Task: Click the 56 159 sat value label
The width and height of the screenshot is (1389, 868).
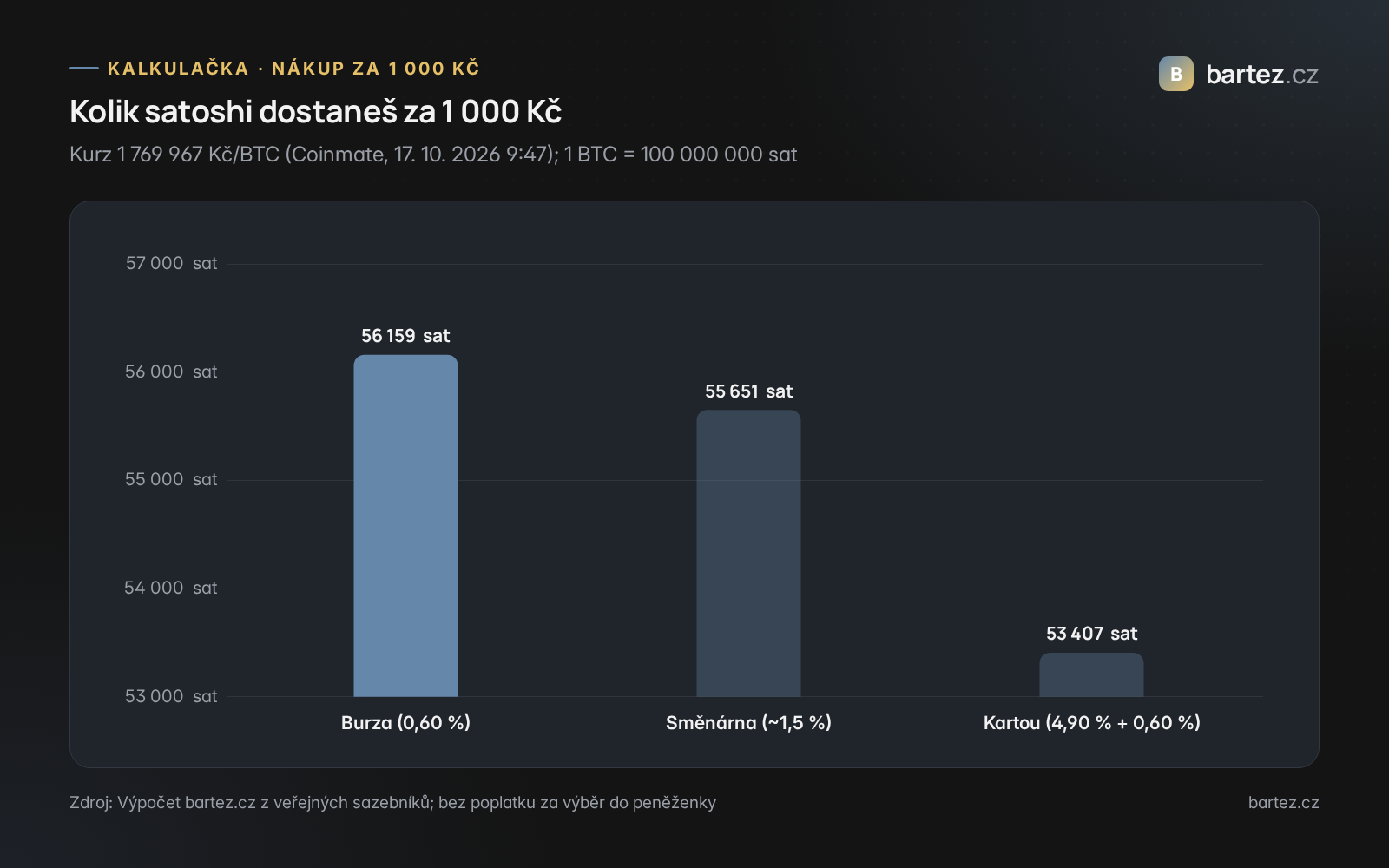Action: (x=405, y=336)
